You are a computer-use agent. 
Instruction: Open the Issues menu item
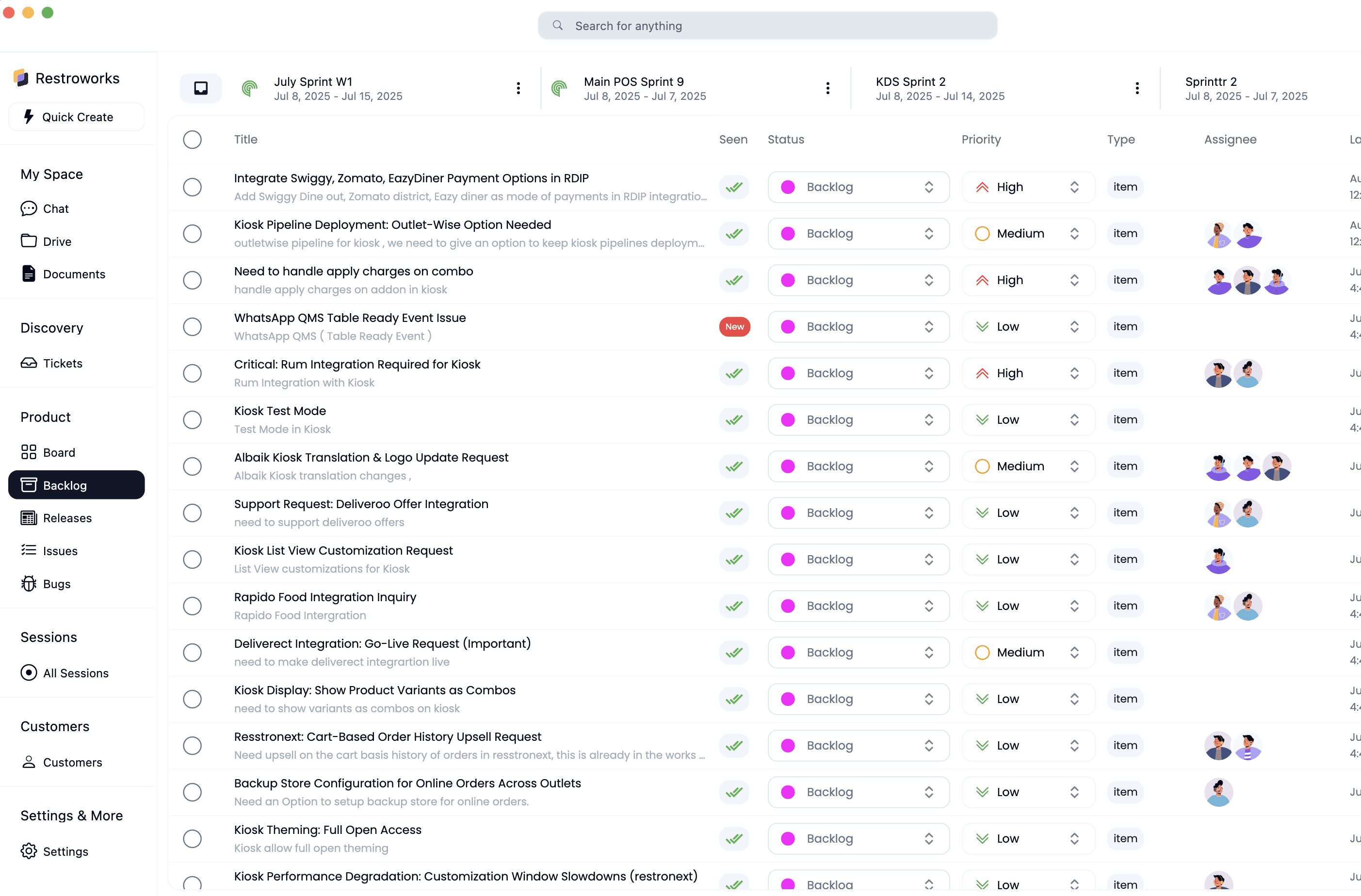click(60, 551)
